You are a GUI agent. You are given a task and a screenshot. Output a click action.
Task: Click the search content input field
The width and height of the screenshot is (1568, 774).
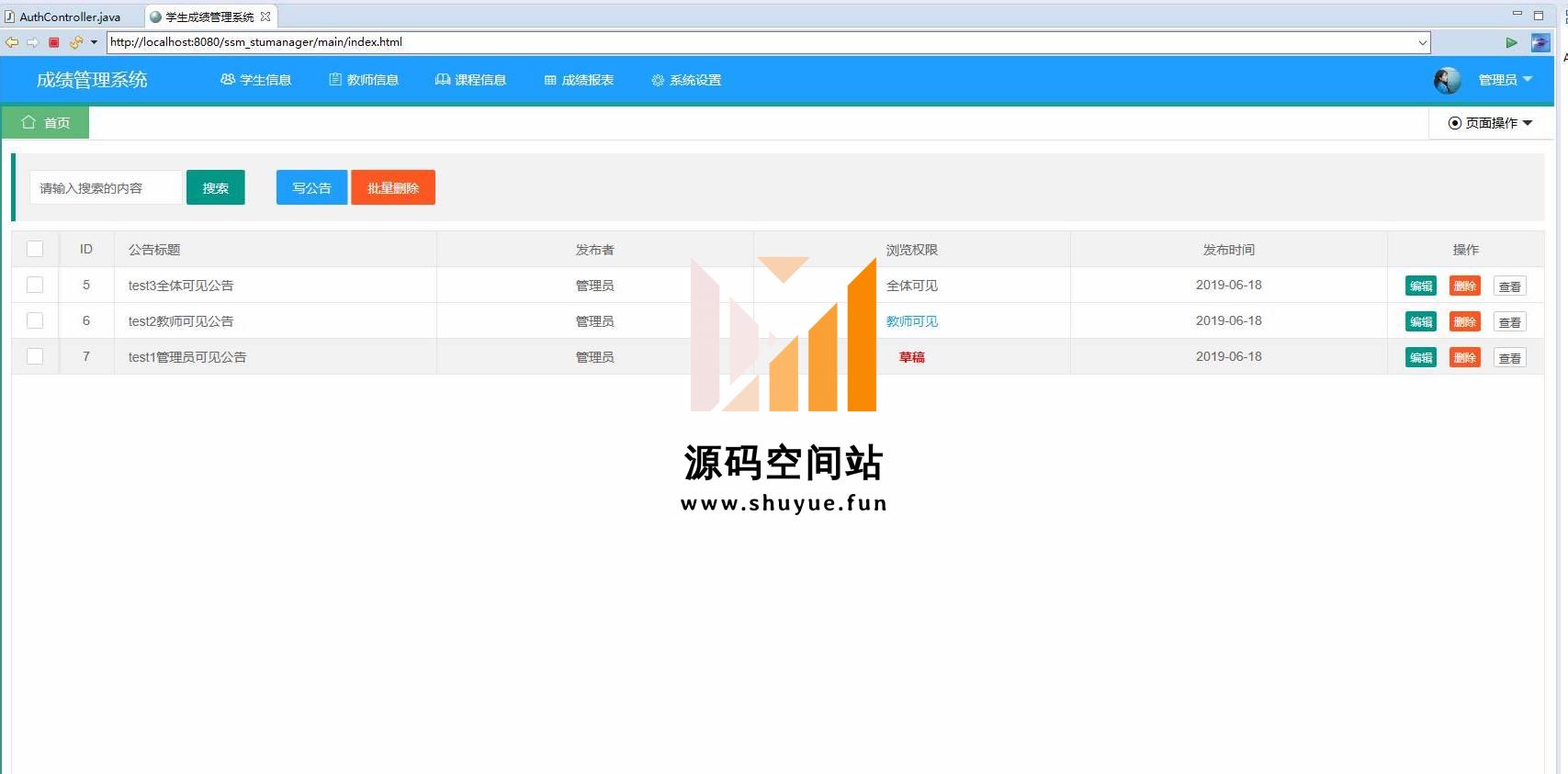[x=106, y=187]
